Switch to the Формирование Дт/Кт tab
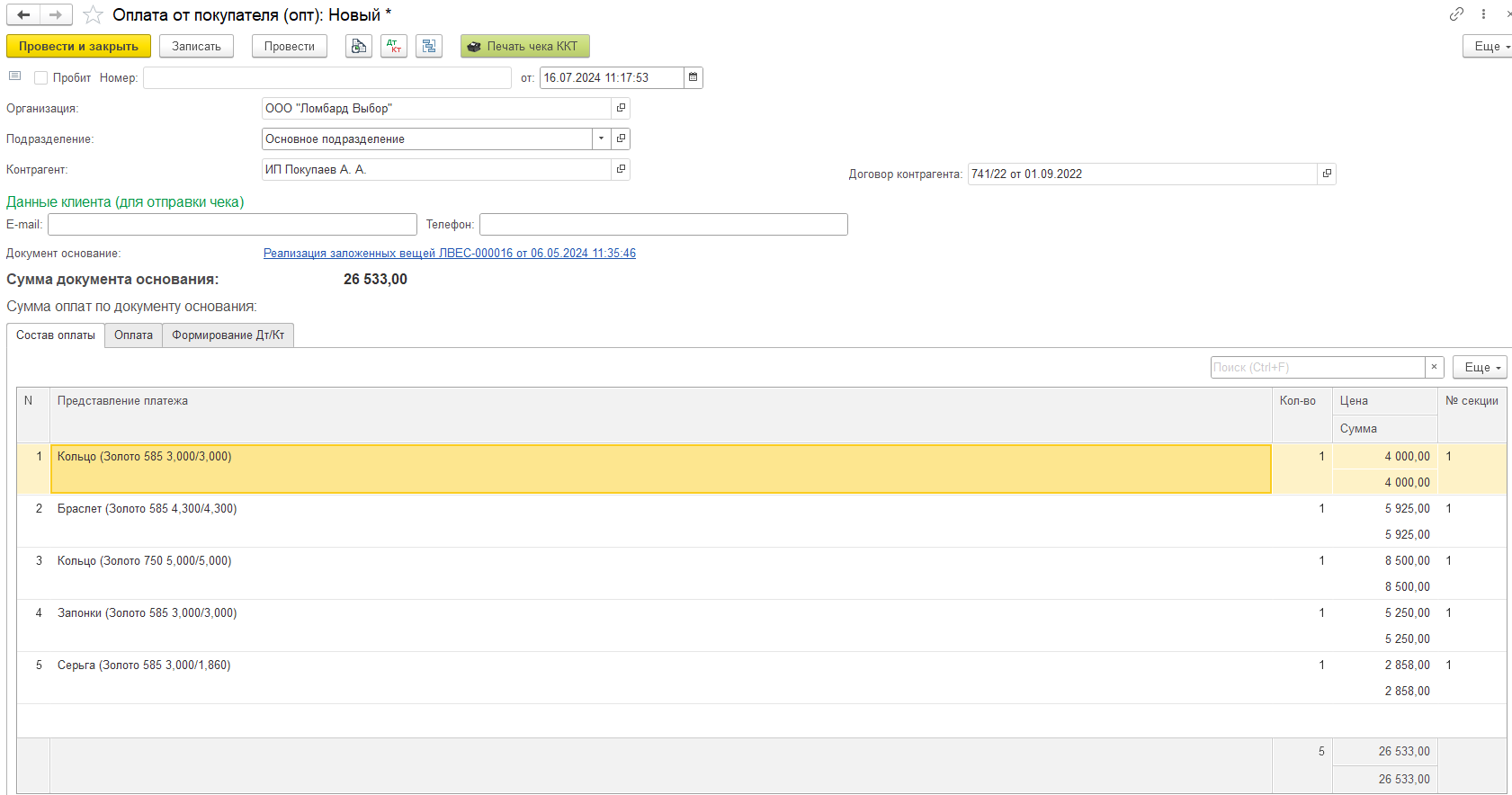1512x795 pixels. [x=228, y=335]
